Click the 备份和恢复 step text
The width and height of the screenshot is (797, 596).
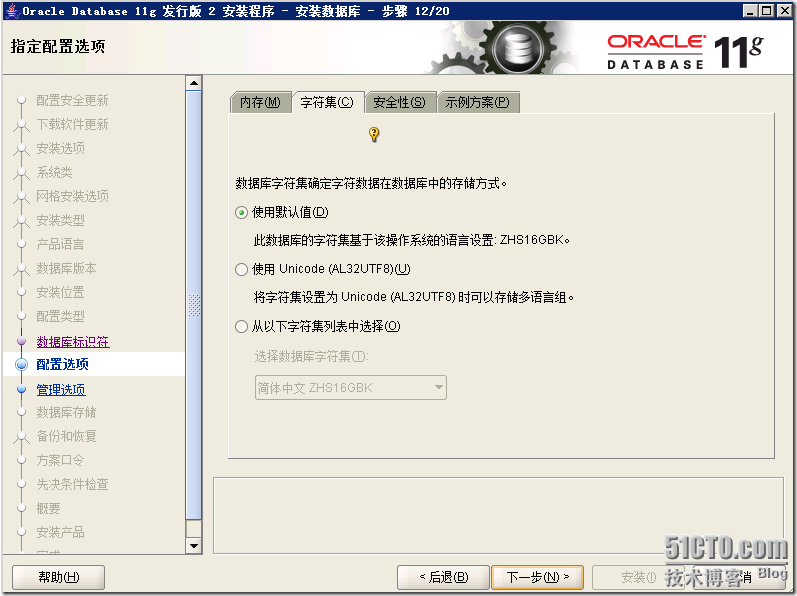66,436
